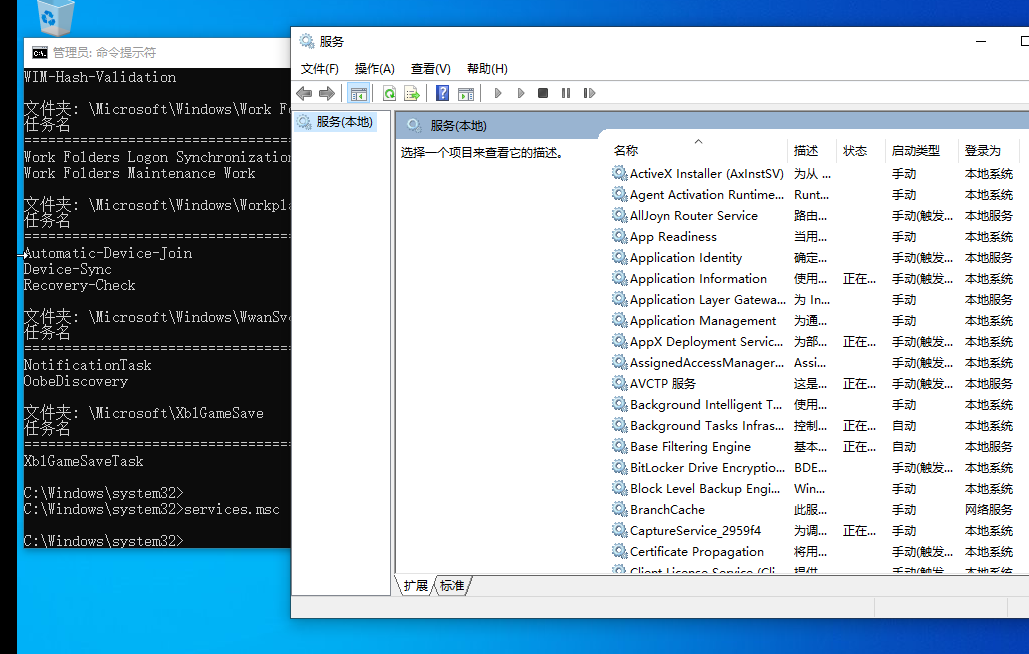This screenshot has height=654, width=1029.
Task: Click the gear icon beside ActiveX Installer
Action: (619, 173)
